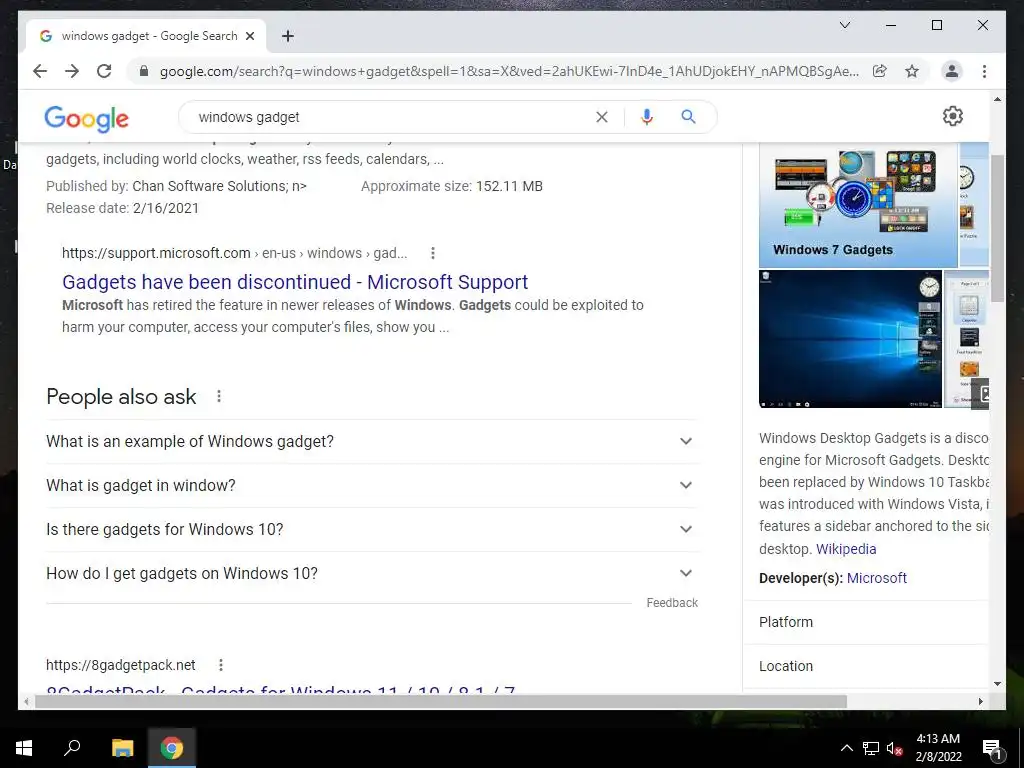This screenshot has height=768, width=1024.
Task: Start voice search with the microphone icon
Action: 647,117
